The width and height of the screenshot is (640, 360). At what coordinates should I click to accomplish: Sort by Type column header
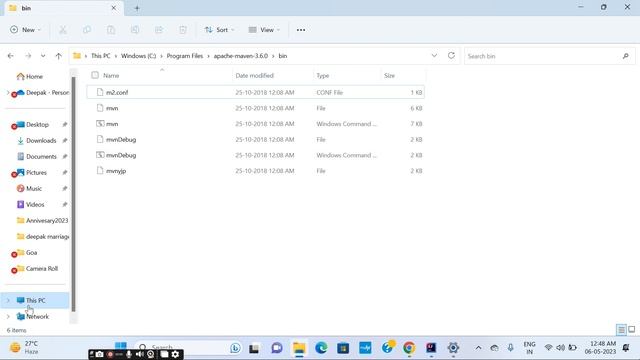[x=322, y=76]
